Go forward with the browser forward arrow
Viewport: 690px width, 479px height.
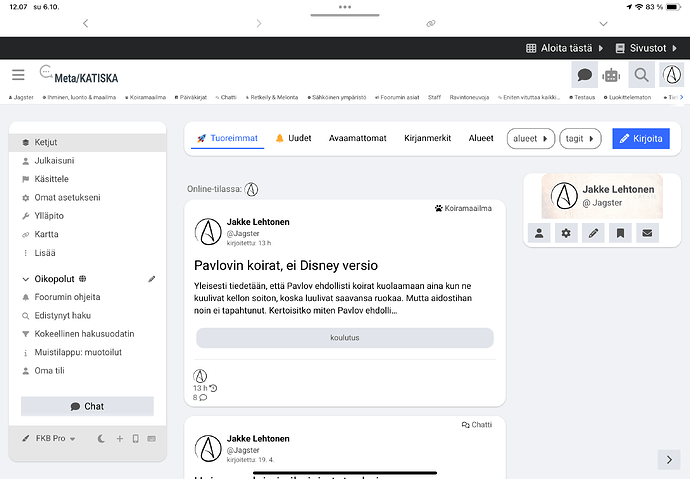click(259, 23)
